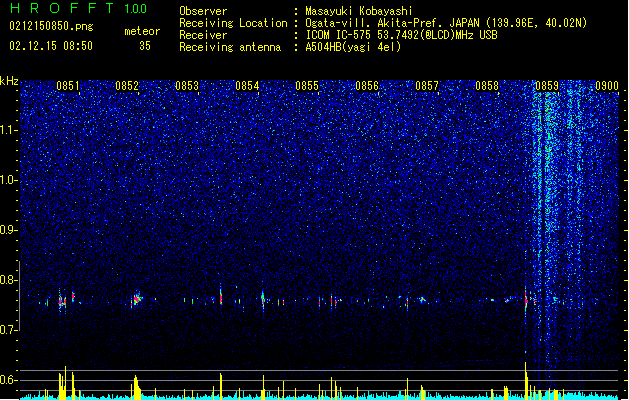Screen dimensions: 629x400
Task: Click receiver value ICOM IC-575 53.7492 MHz USB
Action: (401, 35)
